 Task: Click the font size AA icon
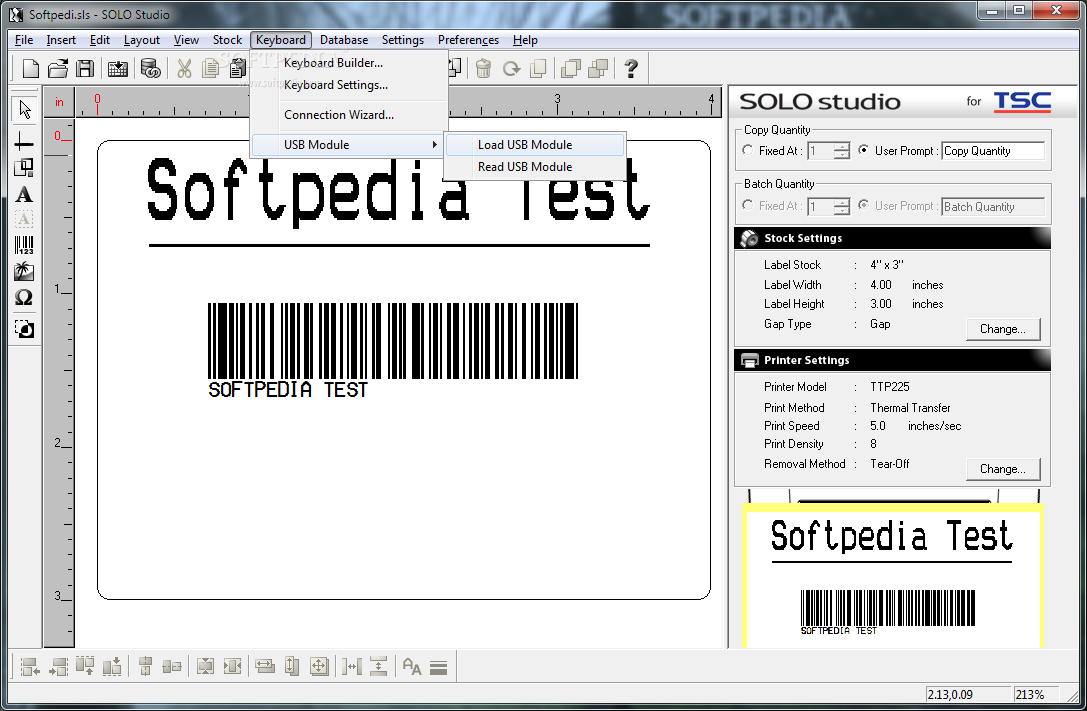pyautogui.click(x=412, y=667)
